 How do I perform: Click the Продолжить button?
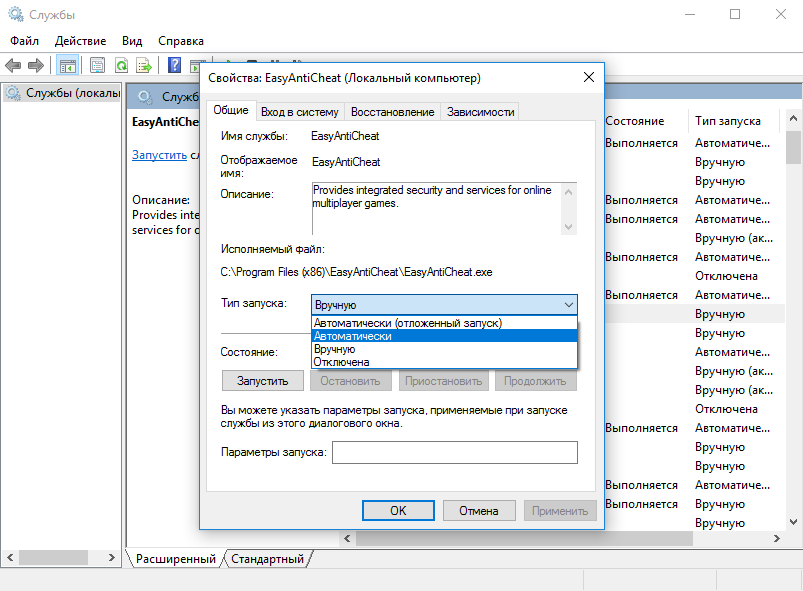[535, 381]
